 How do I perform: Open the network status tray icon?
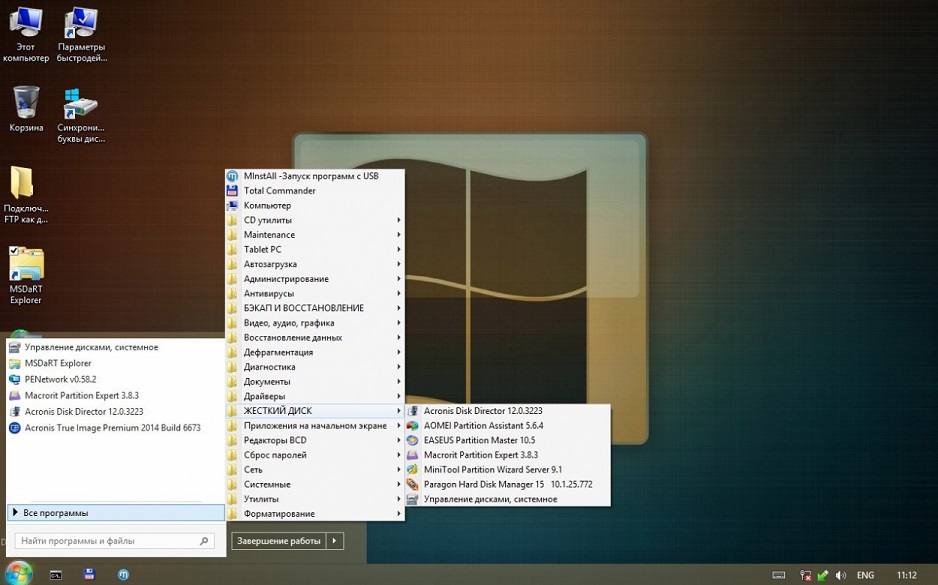tap(806, 575)
